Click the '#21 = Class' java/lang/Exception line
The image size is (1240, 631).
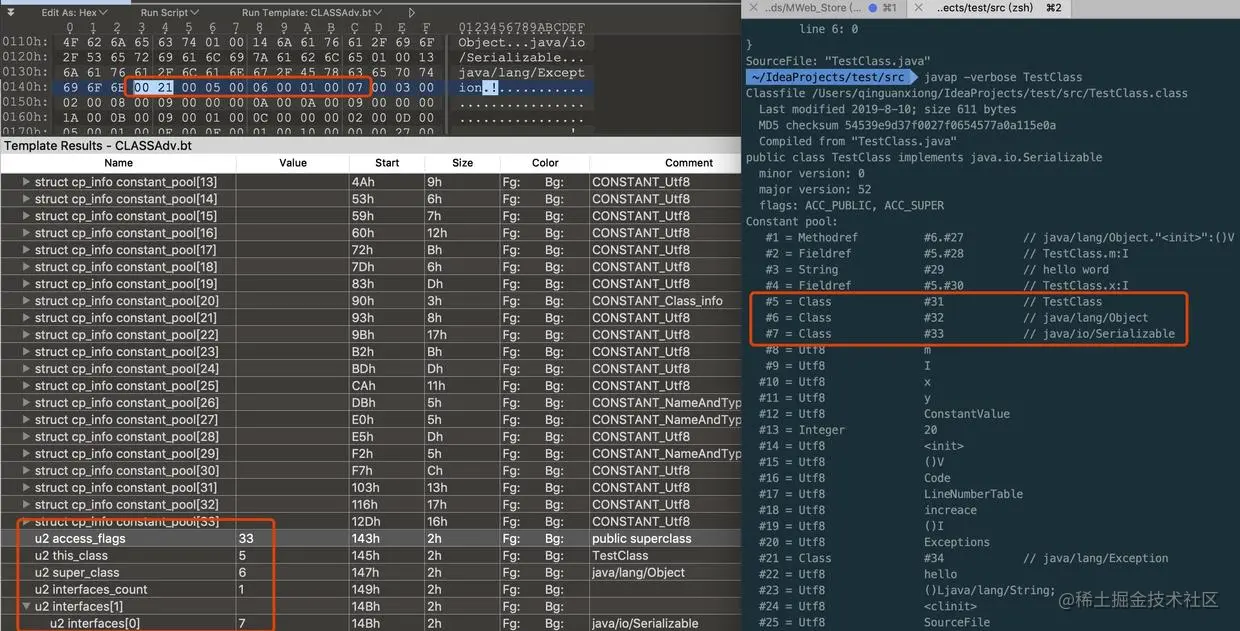(x=963, y=558)
